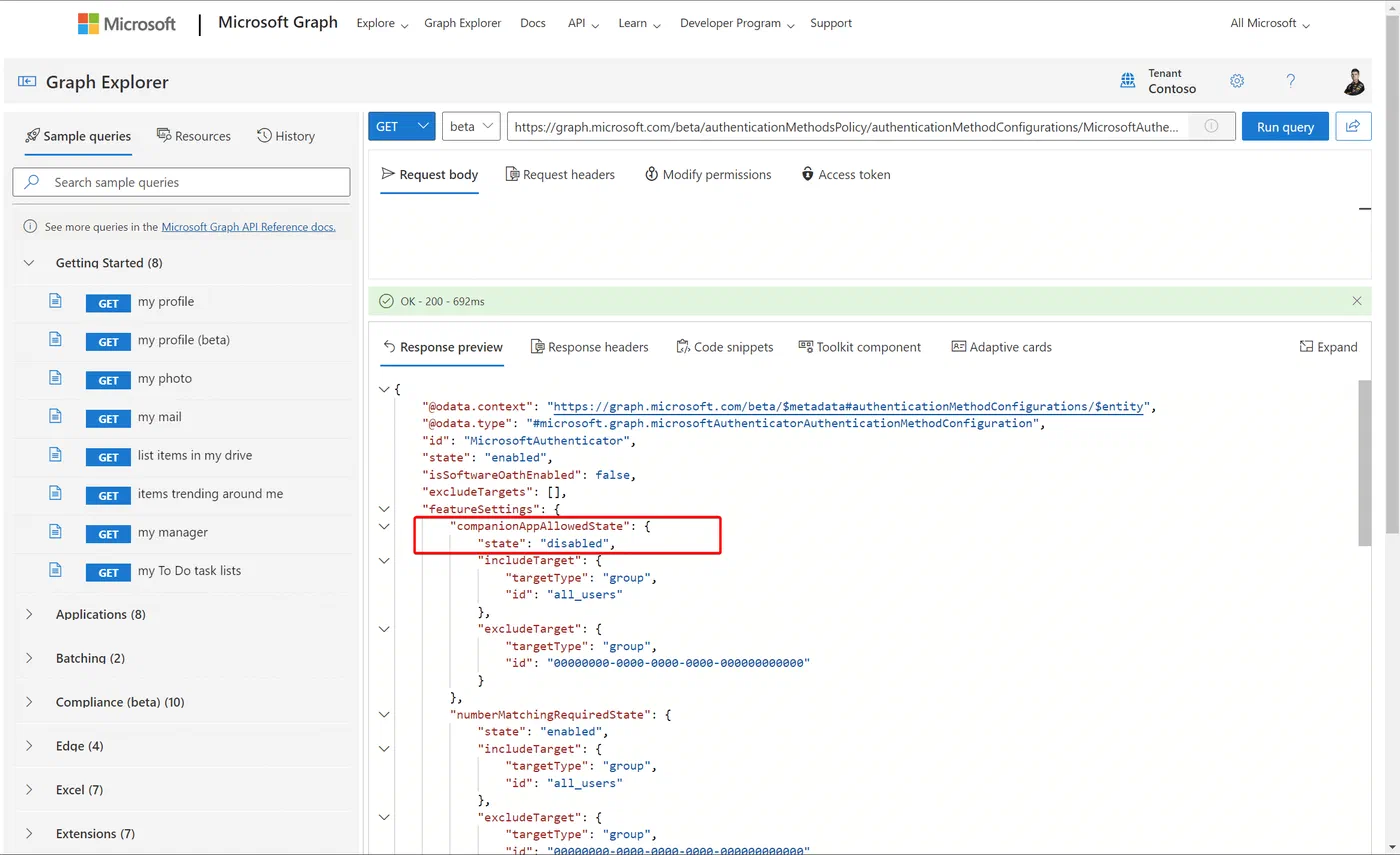The height and width of the screenshot is (855, 1400).
Task: Switch to Response headers tab
Action: (x=589, y=347)
